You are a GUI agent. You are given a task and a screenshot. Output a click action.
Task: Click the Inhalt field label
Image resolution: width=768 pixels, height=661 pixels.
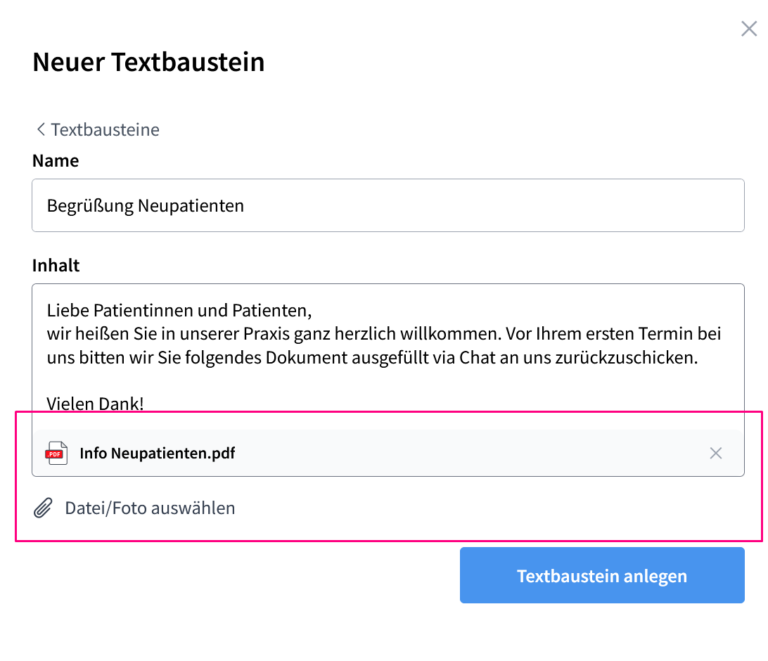56,265
